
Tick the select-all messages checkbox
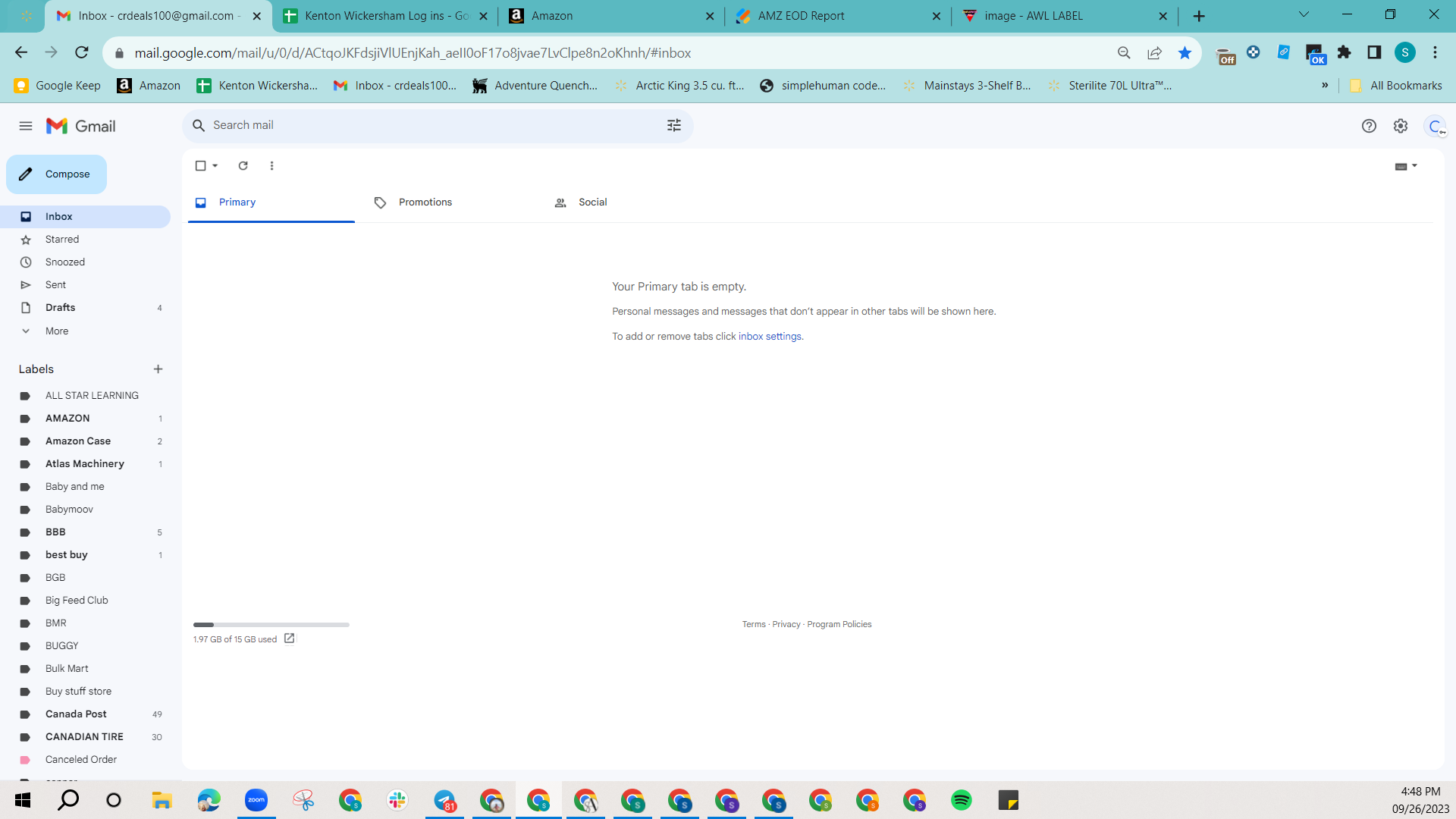tap(200, 165)
